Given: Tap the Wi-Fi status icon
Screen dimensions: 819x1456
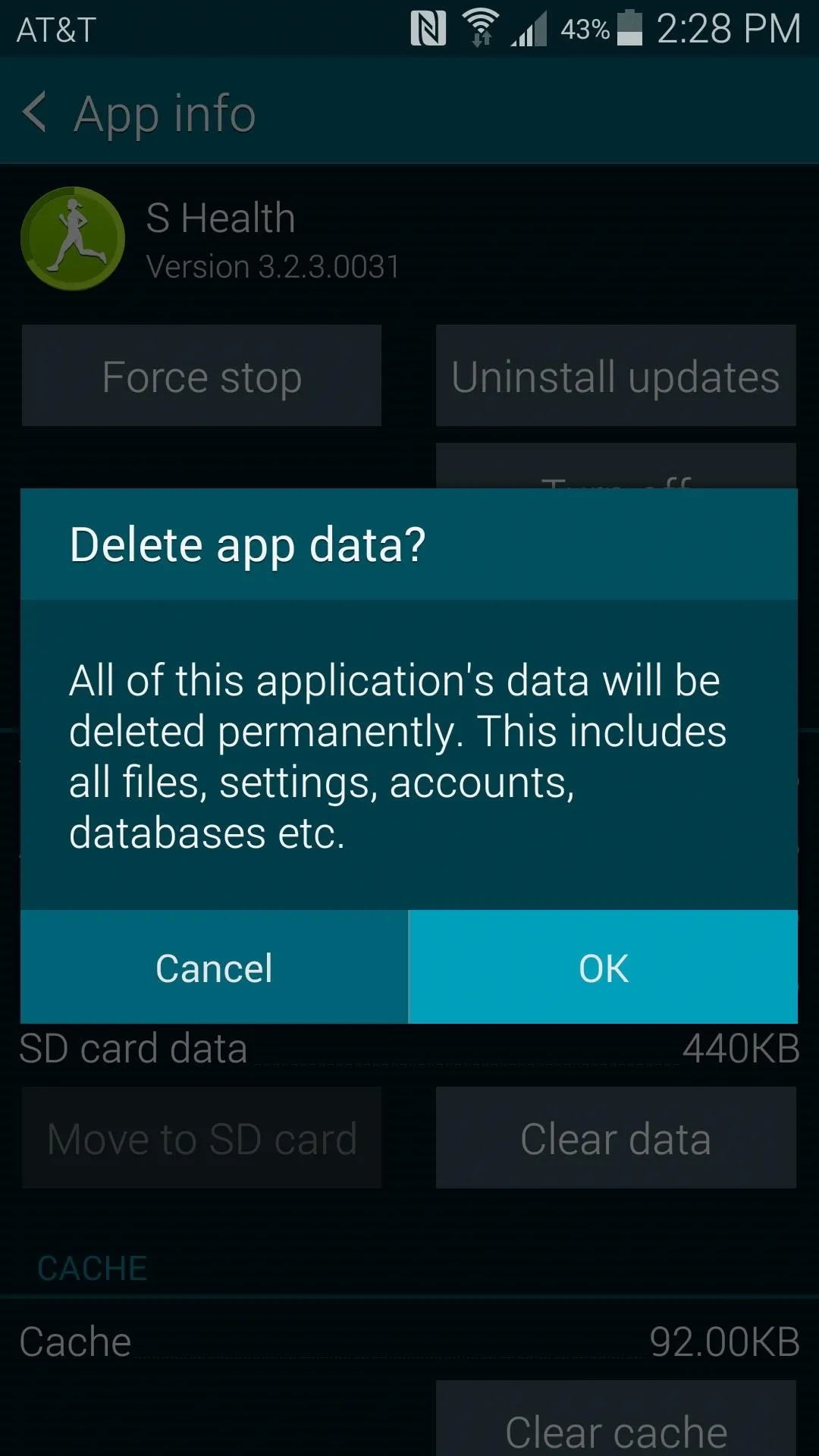Looking at the screenshot, I should point(481,28).
